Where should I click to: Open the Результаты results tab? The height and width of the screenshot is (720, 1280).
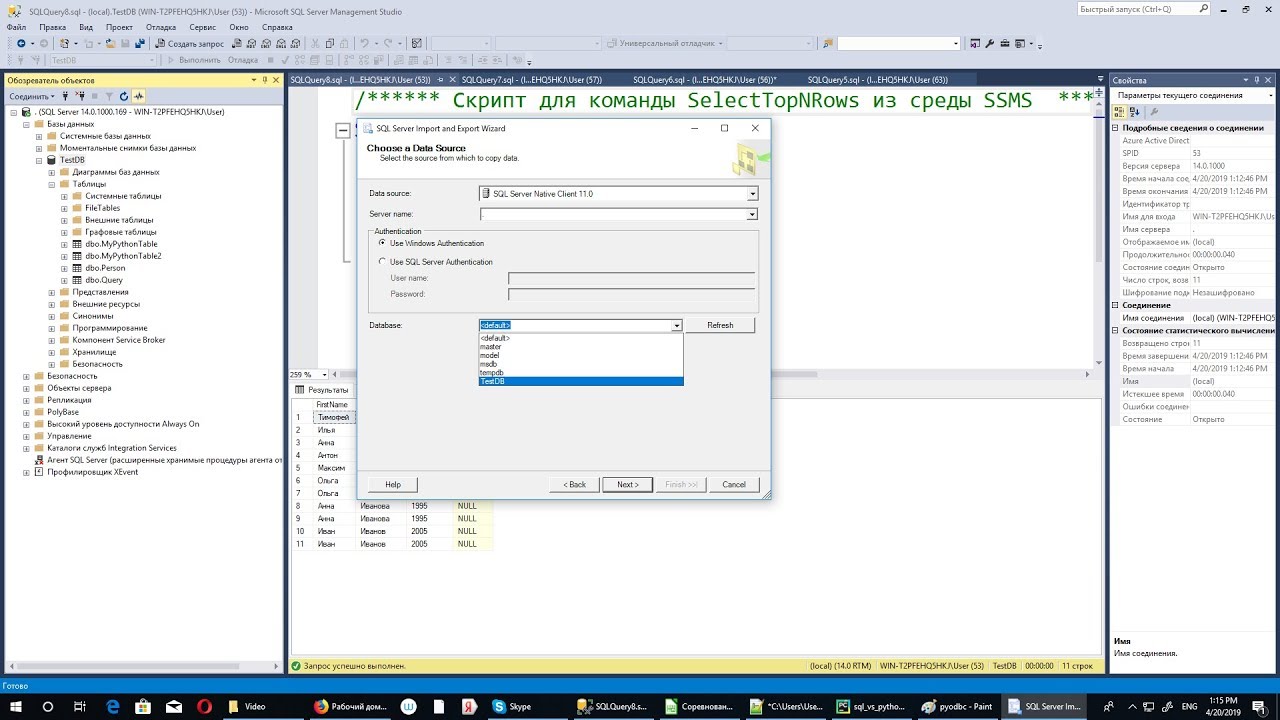pyautogui.click(x=321, y=390)
